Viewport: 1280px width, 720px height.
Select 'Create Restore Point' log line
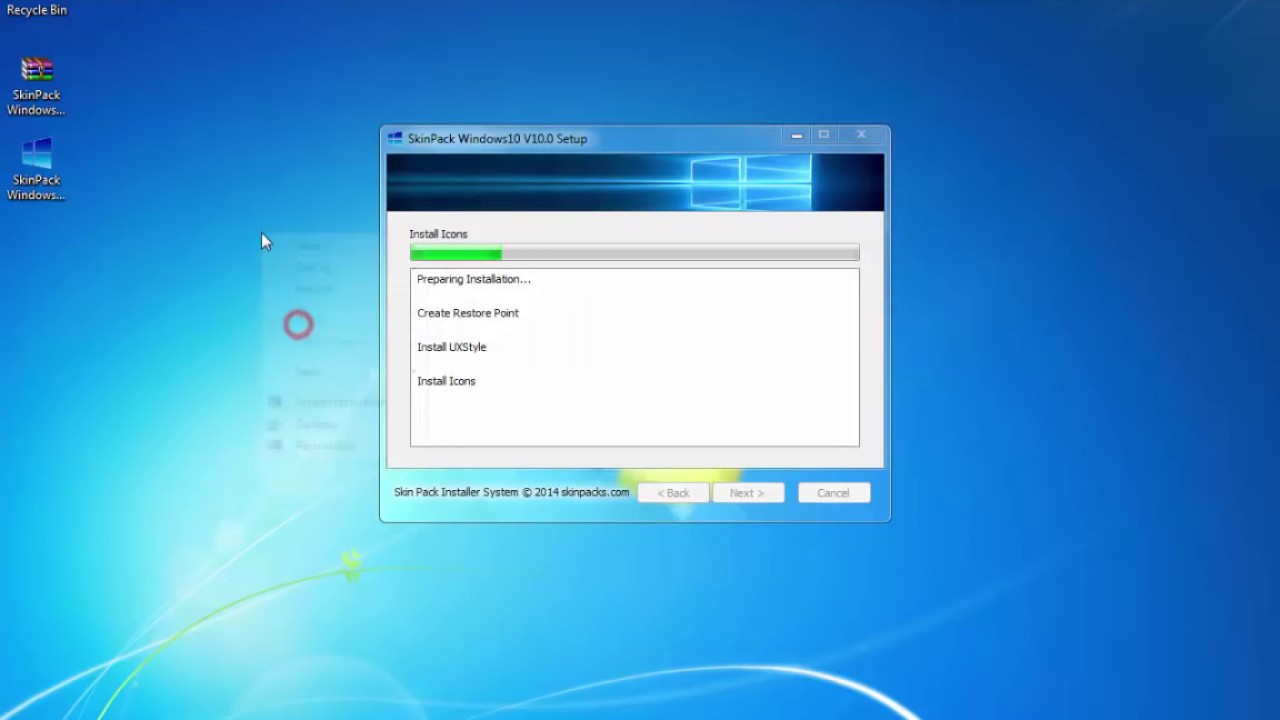(x=468, y=313)
